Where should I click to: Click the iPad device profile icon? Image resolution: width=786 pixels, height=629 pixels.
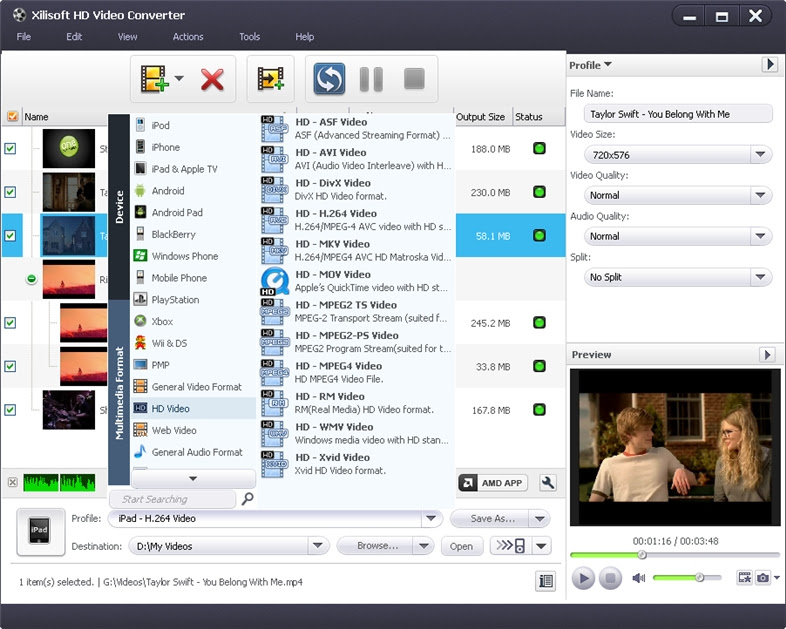[x=41, y=532]
